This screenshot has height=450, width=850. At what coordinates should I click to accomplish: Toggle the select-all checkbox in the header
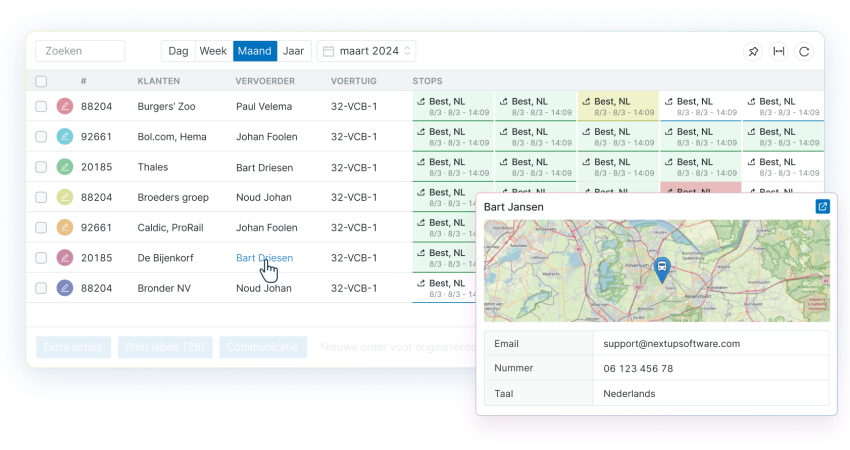tap(41, 81)
